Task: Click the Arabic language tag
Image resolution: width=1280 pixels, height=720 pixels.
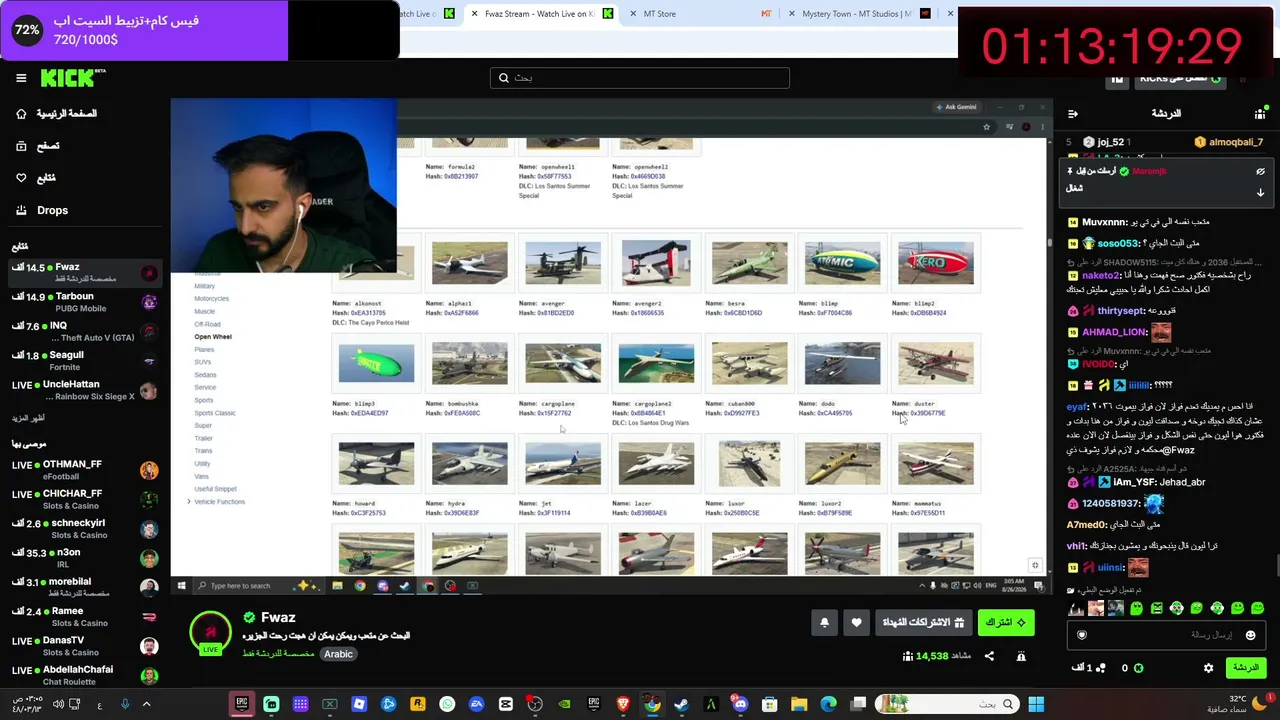Action: 338,654
